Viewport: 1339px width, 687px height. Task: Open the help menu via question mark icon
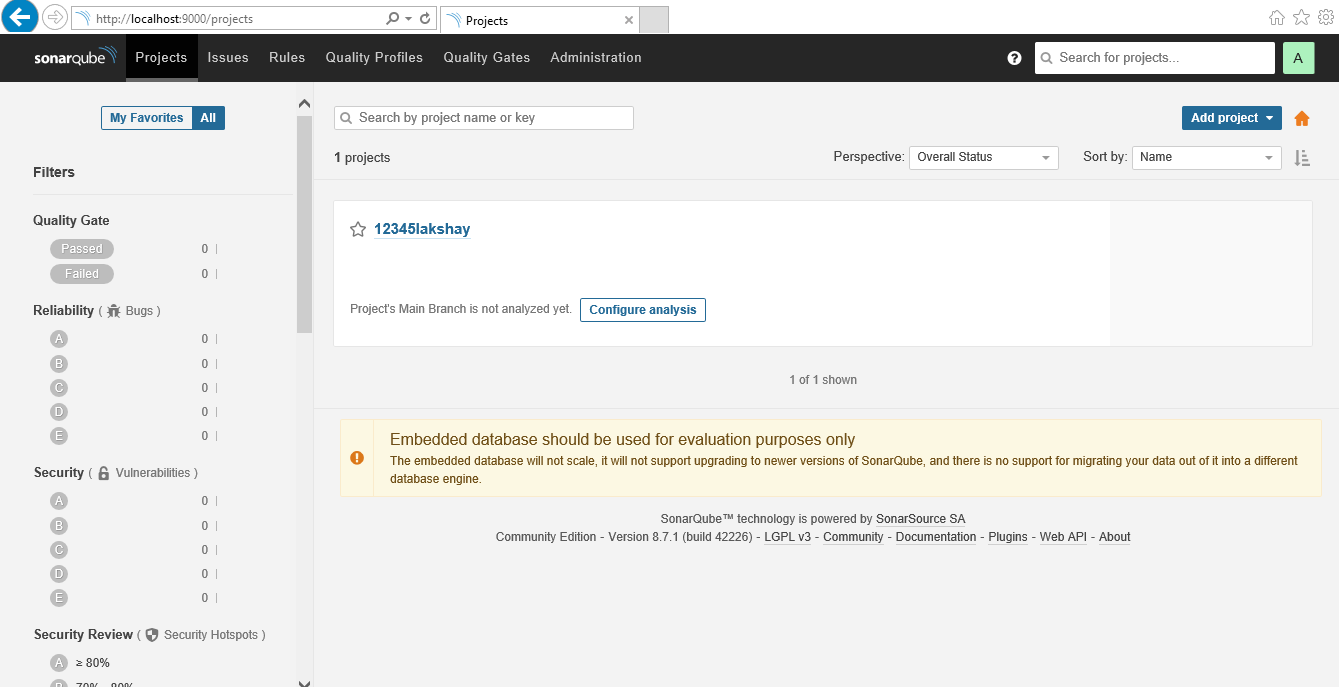point(1014,58)
